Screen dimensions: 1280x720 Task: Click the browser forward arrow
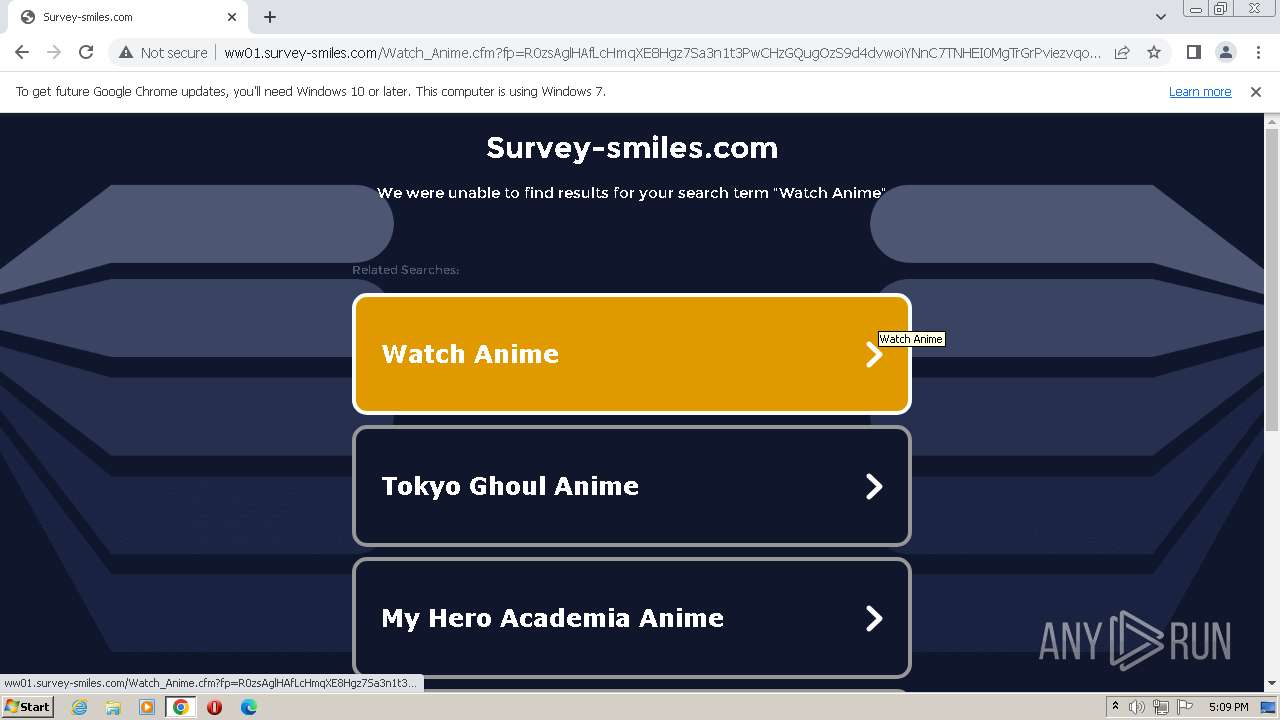pos(54,52)
